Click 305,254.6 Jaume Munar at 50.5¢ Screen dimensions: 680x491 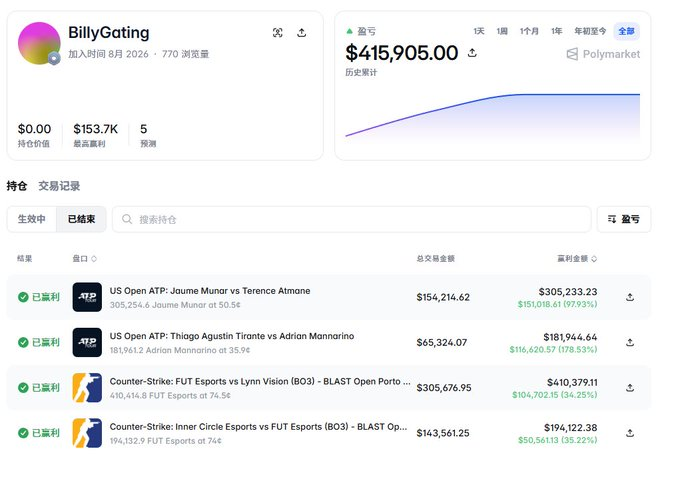(175, 305)
